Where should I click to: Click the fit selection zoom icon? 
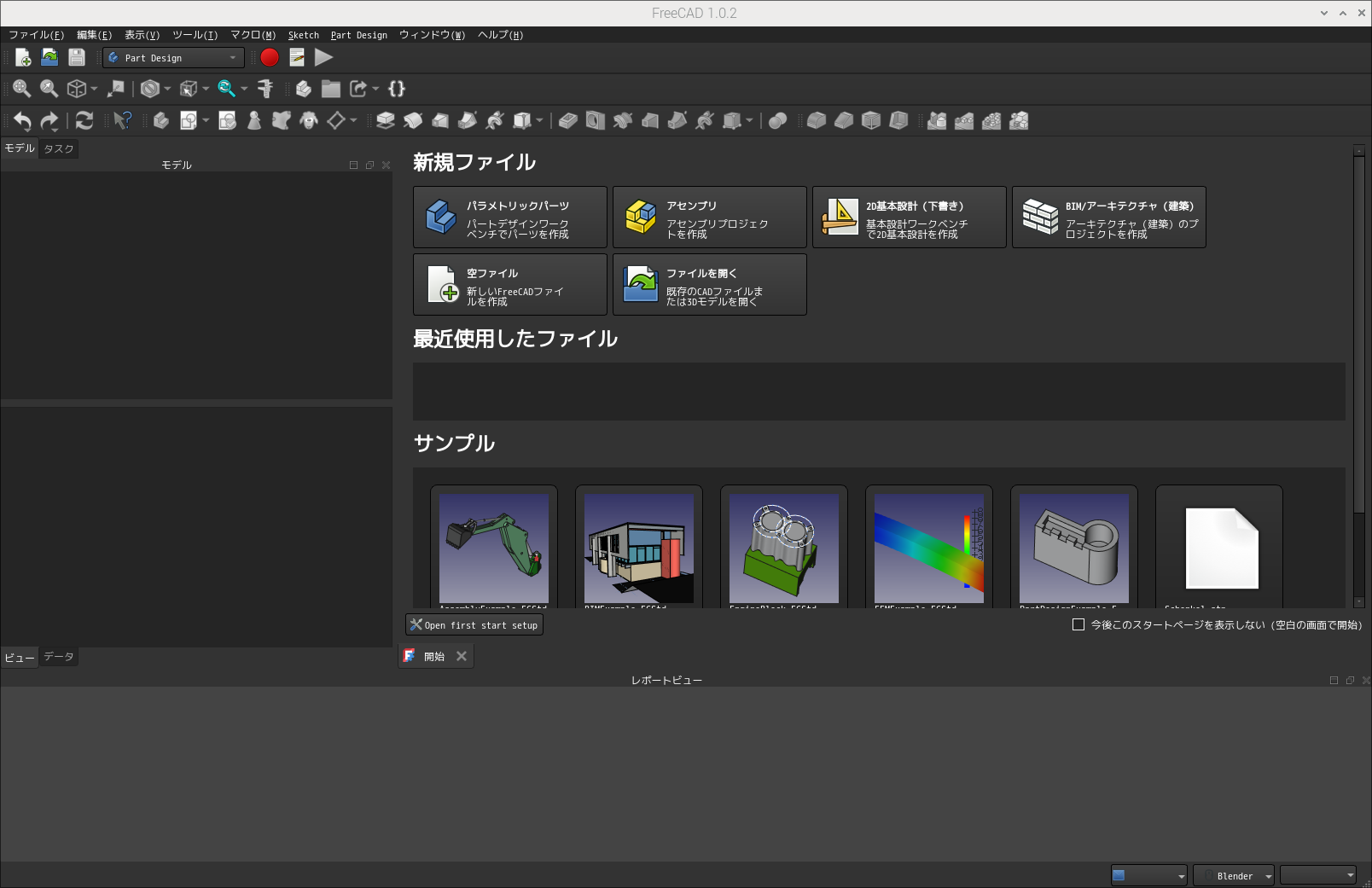tap(49, 89)
